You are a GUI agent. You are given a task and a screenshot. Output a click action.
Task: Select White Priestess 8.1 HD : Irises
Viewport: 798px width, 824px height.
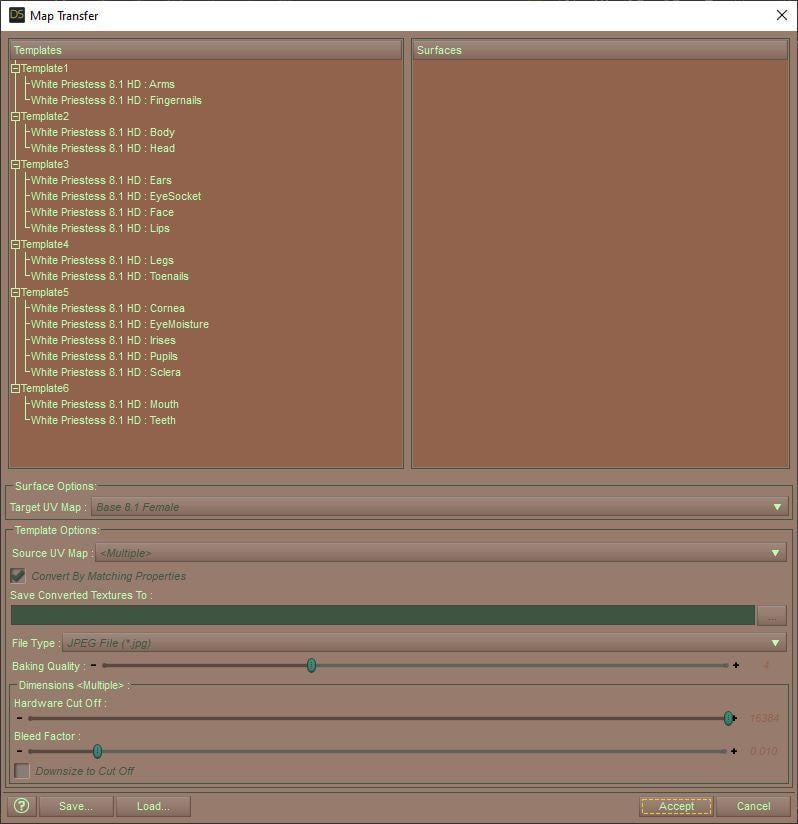pos(103,341)
